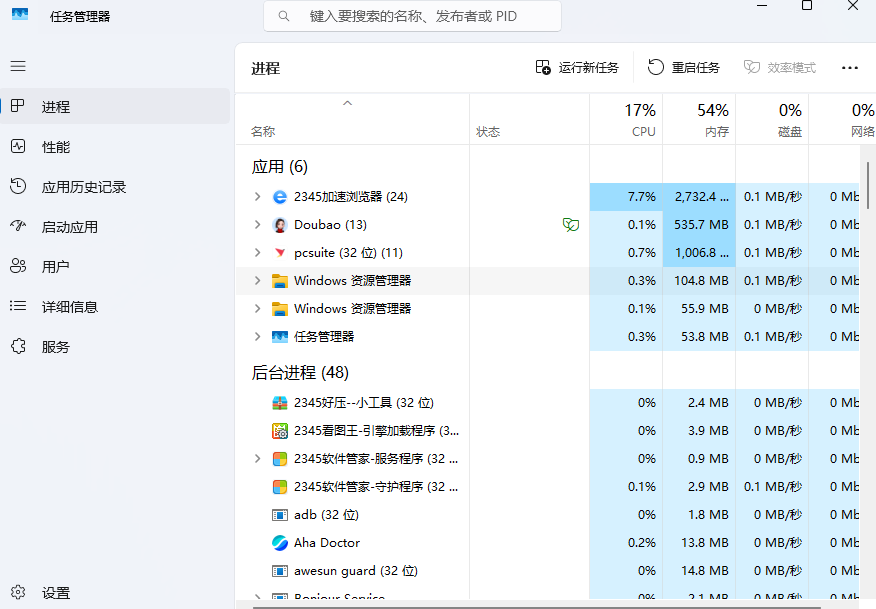Sort processes by the 内存 column
The width and height of the screenshot is (876, 609).
pos(699,120)
